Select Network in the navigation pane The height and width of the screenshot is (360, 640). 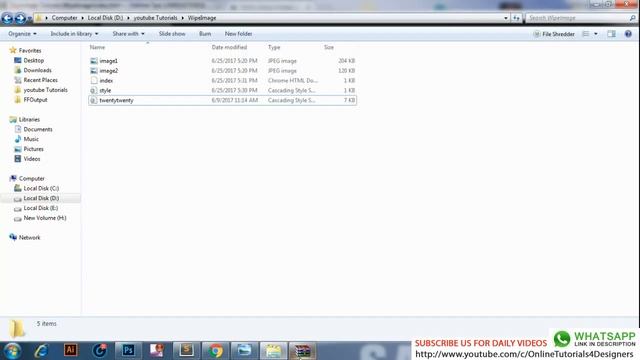pyautogui.click(x=29, y=238)
